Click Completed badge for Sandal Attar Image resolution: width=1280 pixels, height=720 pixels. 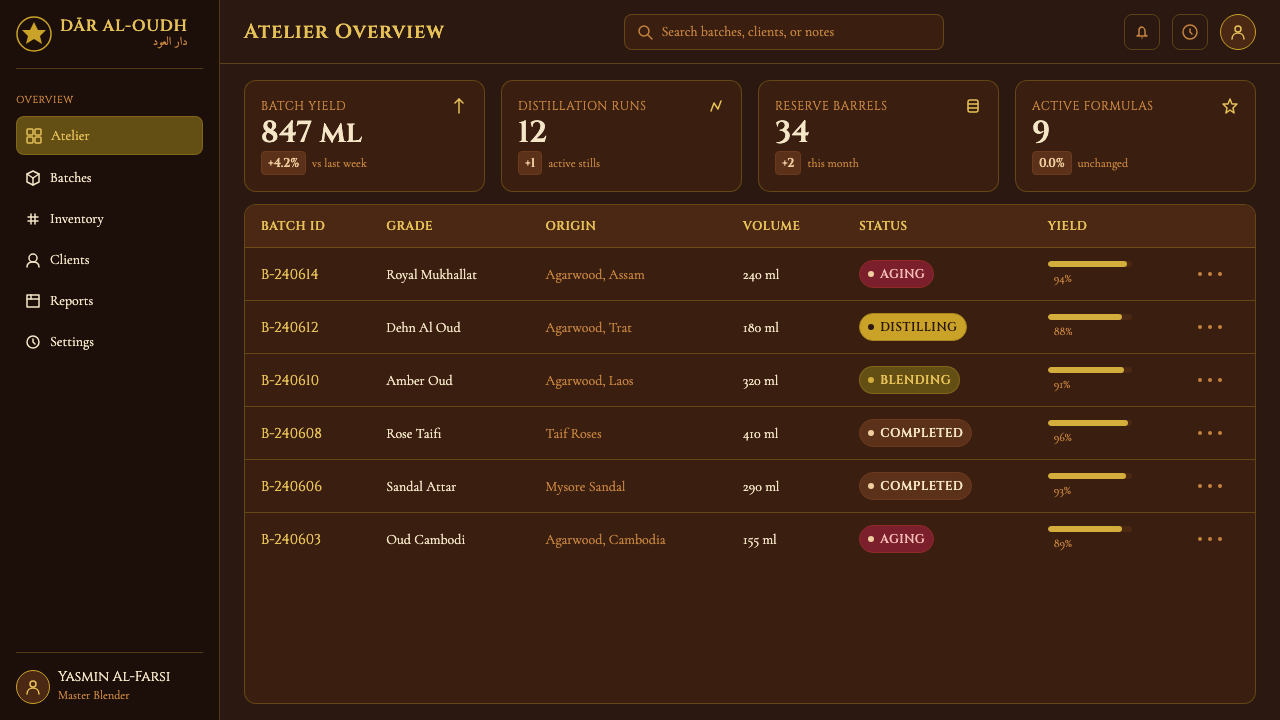point(915,486)
